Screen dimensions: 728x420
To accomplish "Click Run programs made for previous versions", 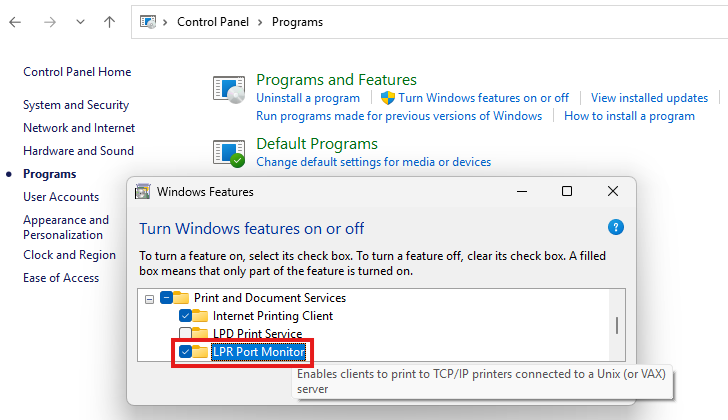I will pyautogui.click(x=399, y=116).
